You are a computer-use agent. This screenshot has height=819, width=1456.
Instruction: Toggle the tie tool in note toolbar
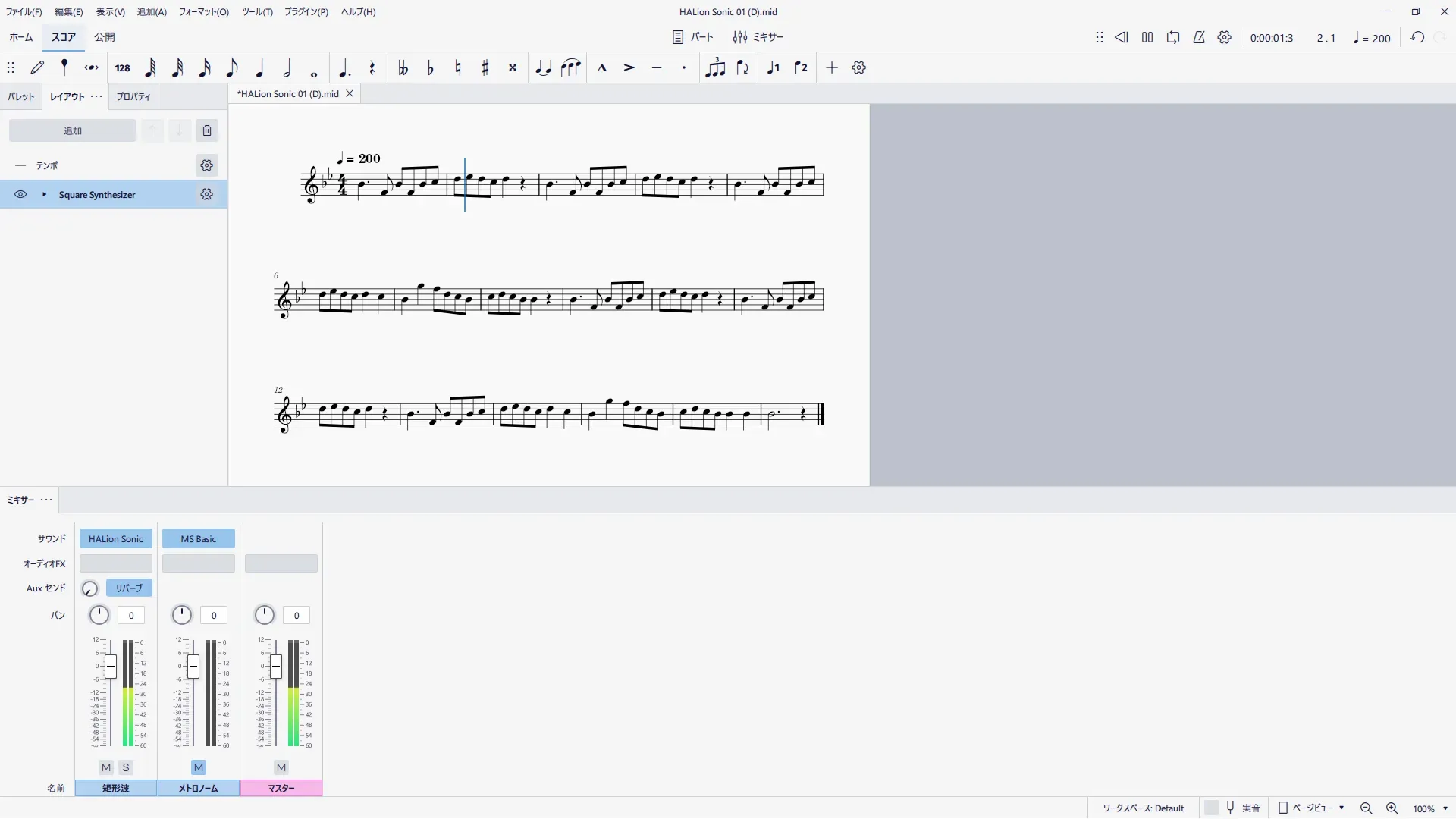coord(543,68)
